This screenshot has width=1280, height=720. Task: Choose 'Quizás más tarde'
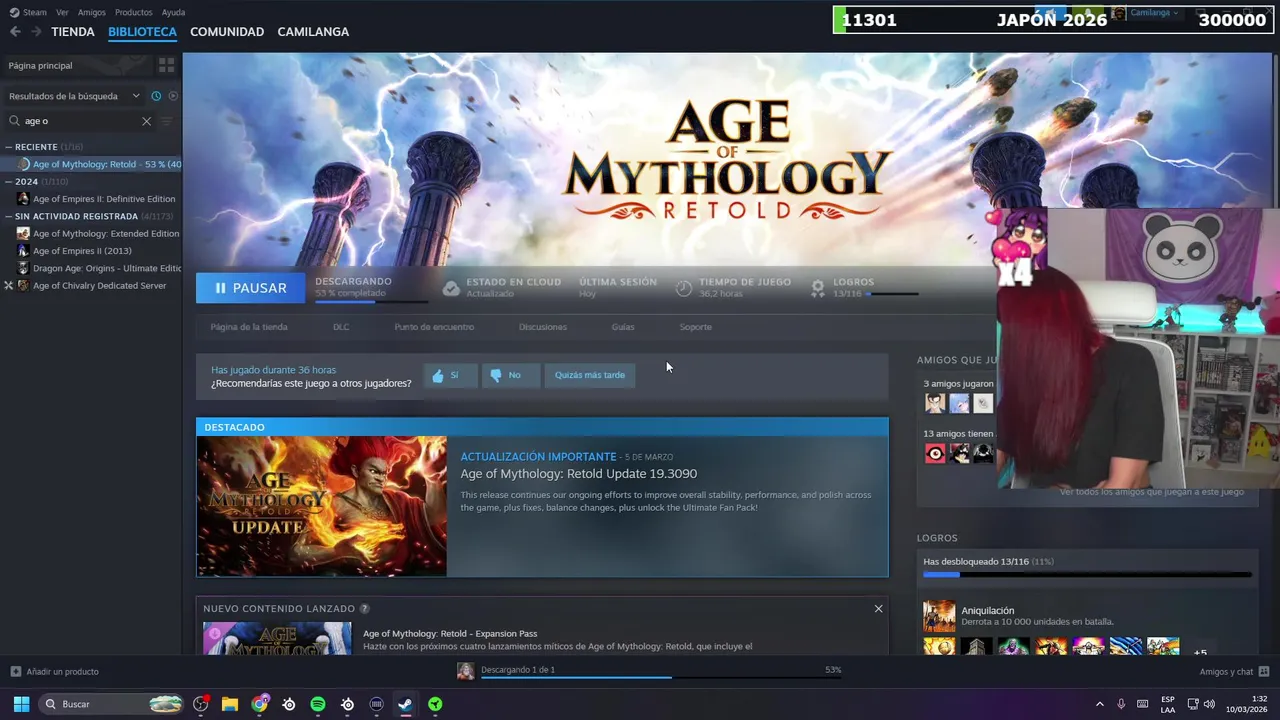[590, 375]
